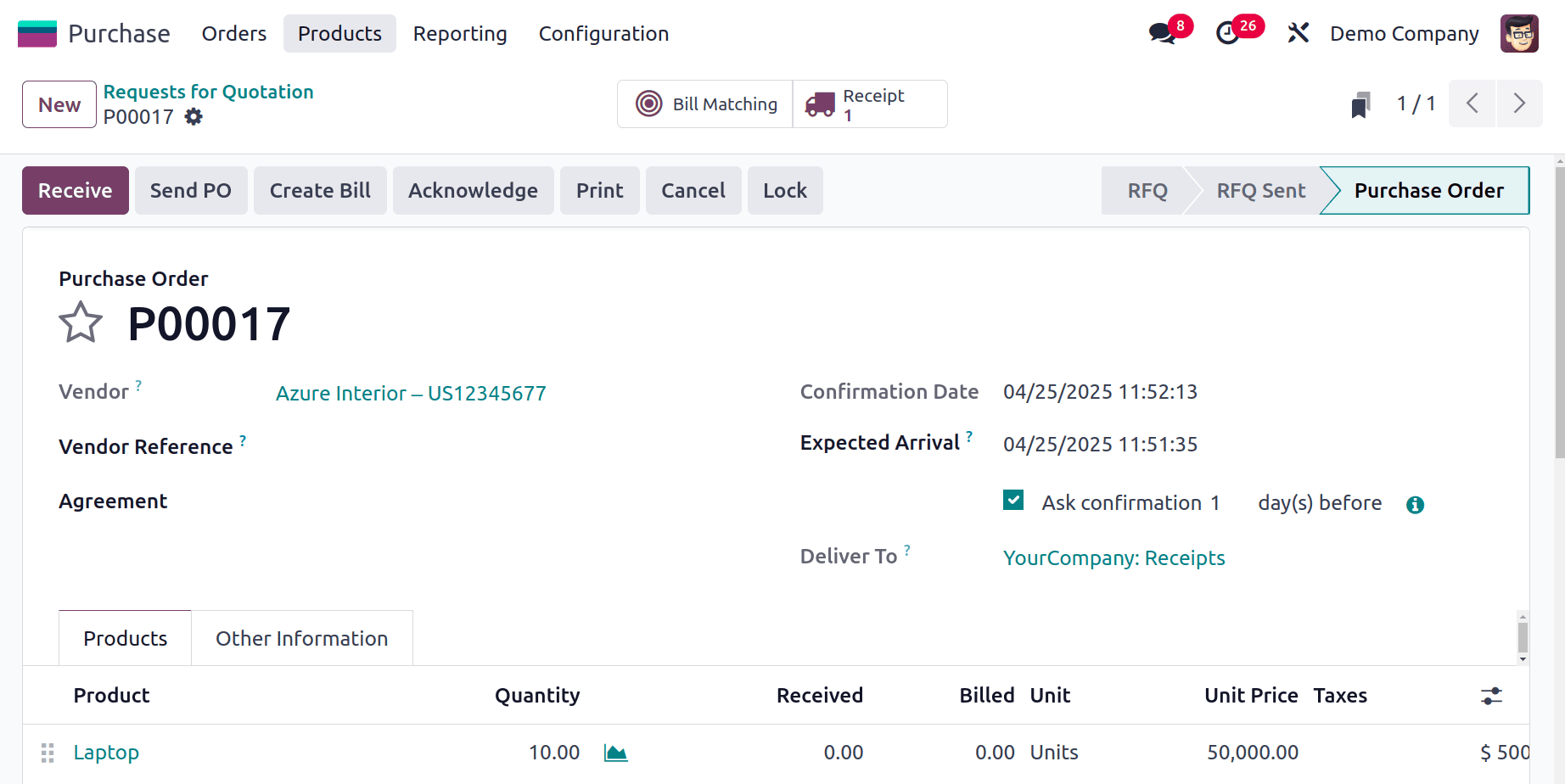
Task: Open the Orders menu
Action: pyautogui.click(x=234, y=34)
